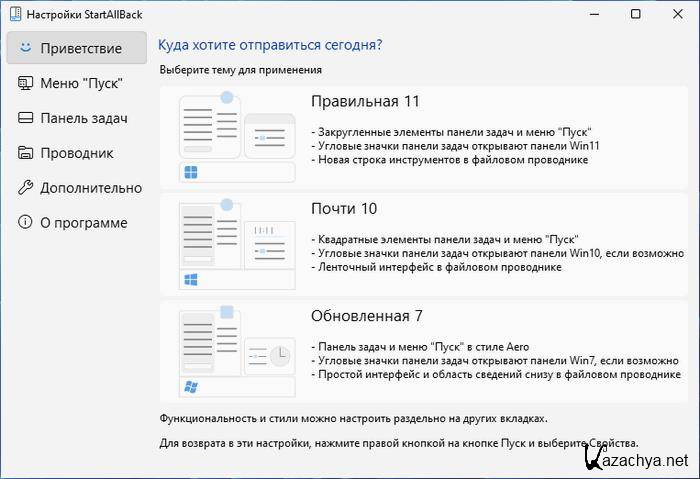The image size is (700, 479).
Task: Go to the Панель задач section
Action: 84,118
